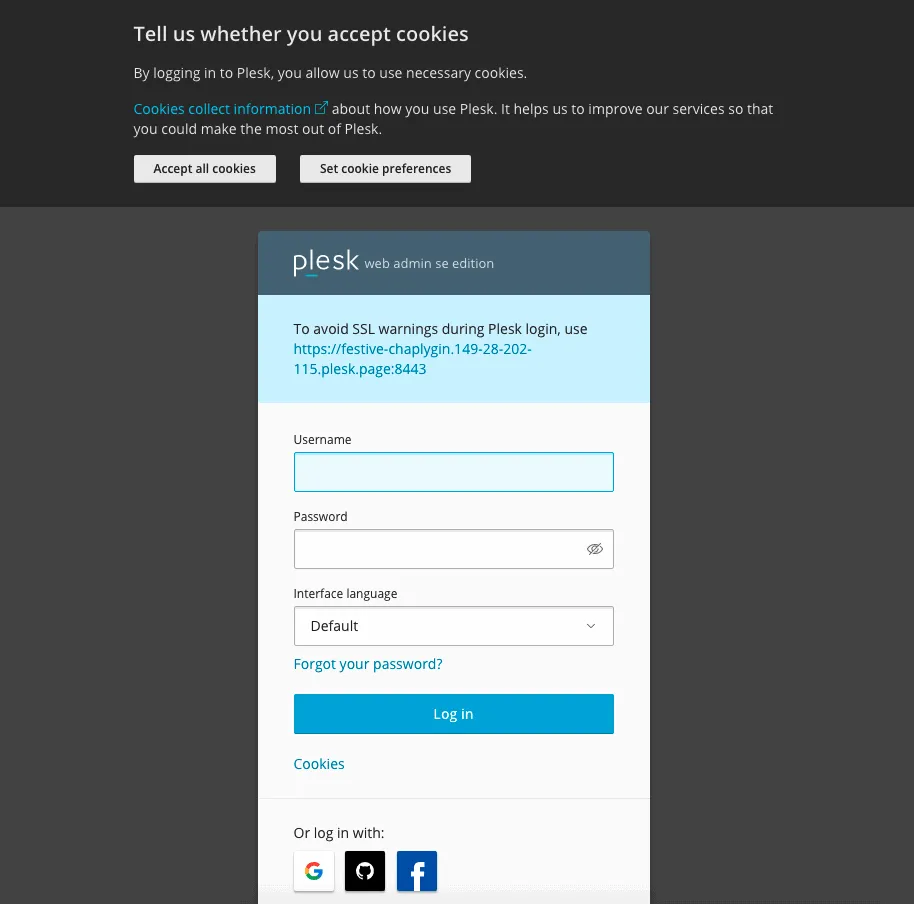Click the Google 'G' logo button

313,870
